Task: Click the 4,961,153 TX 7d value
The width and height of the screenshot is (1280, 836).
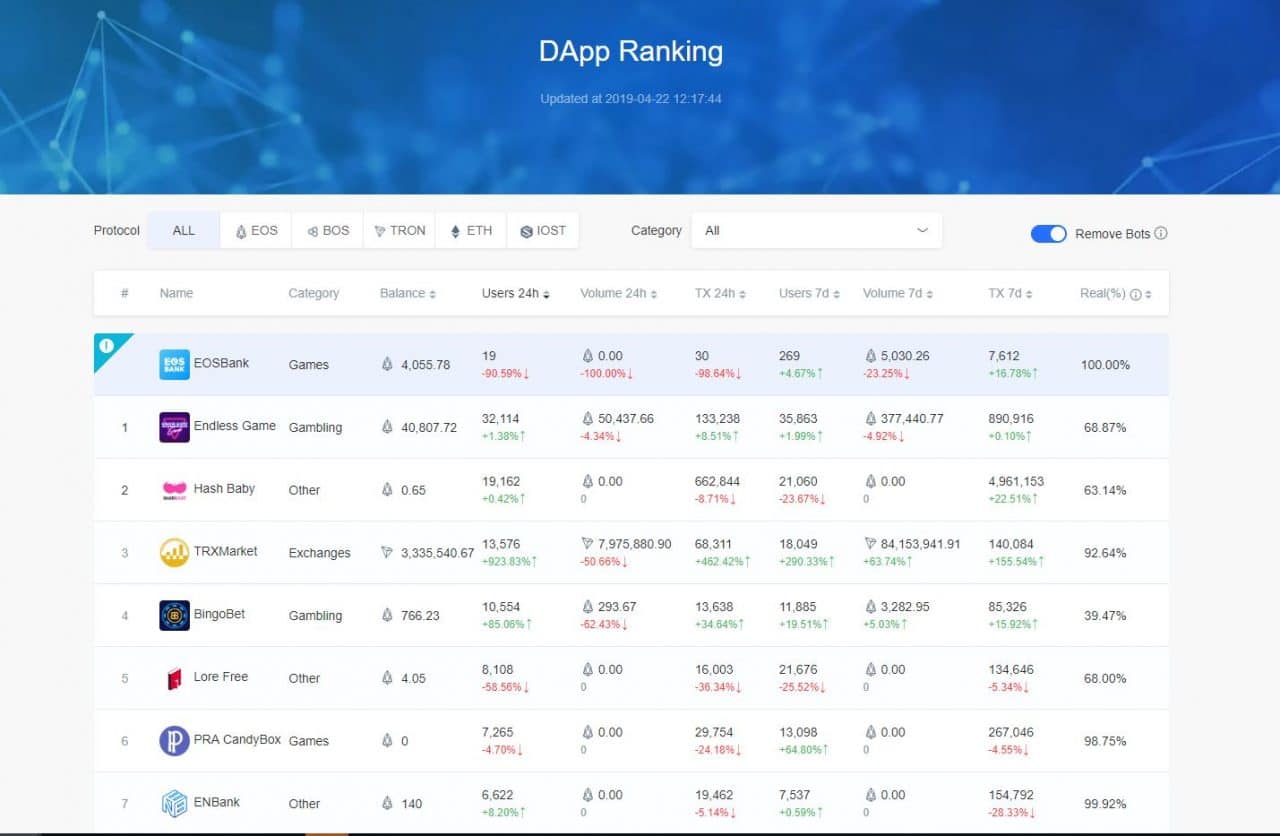Action: [x=1016, y=481]
